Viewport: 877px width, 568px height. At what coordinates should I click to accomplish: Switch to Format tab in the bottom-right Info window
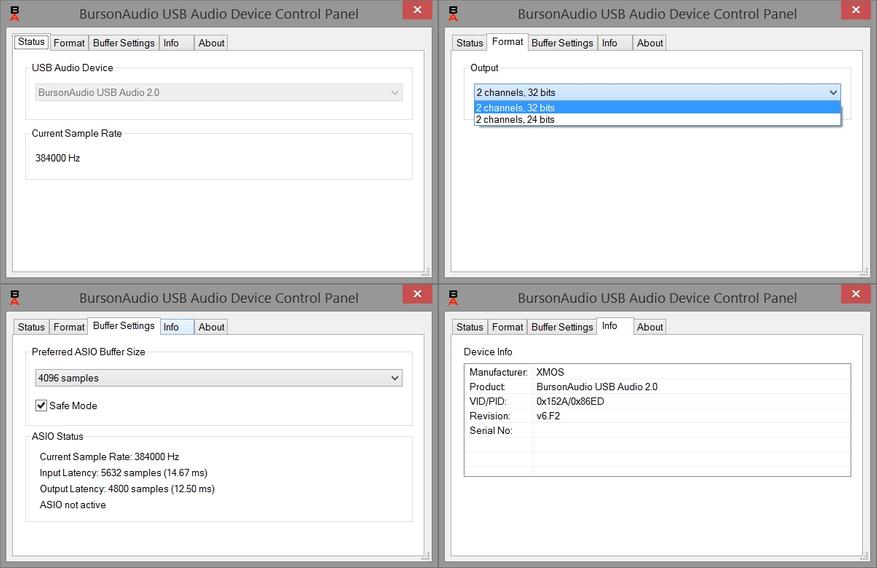tap(507, 327)
